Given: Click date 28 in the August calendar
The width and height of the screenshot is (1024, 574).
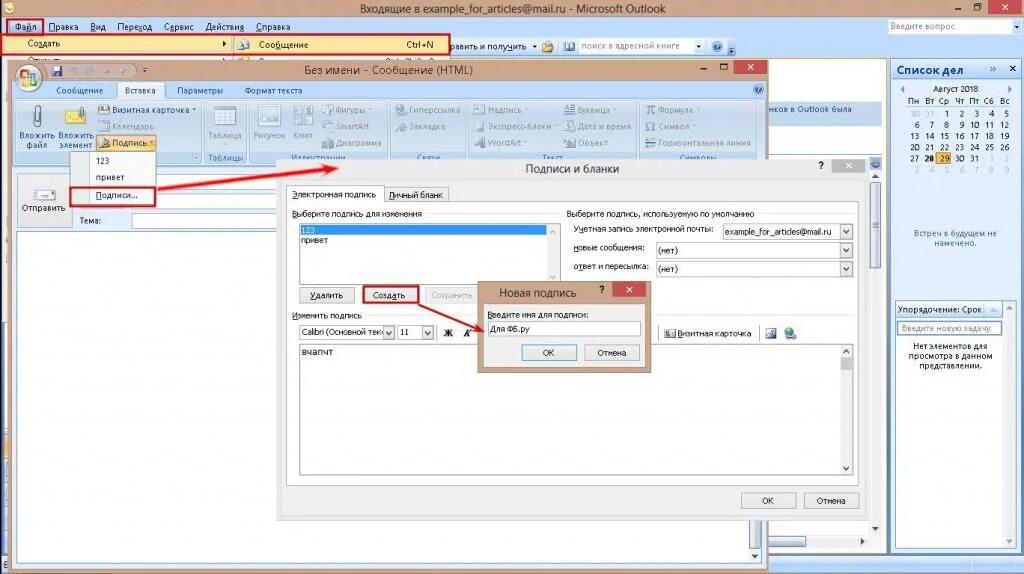Looking at the screenshot, I should click(929, 159).
